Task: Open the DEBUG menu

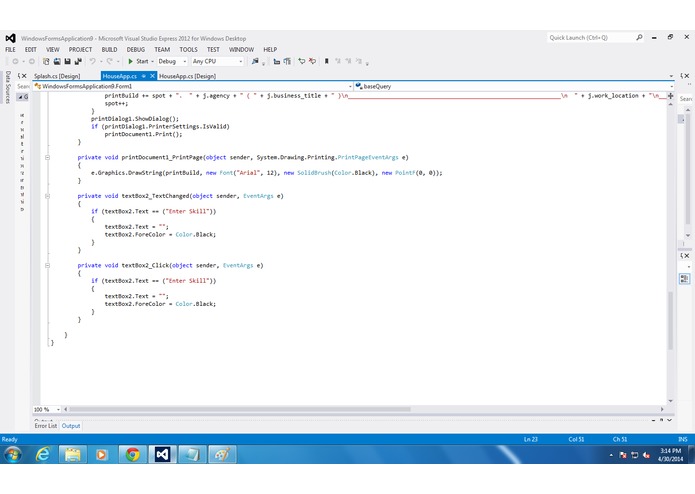Action: pos(136,50)
